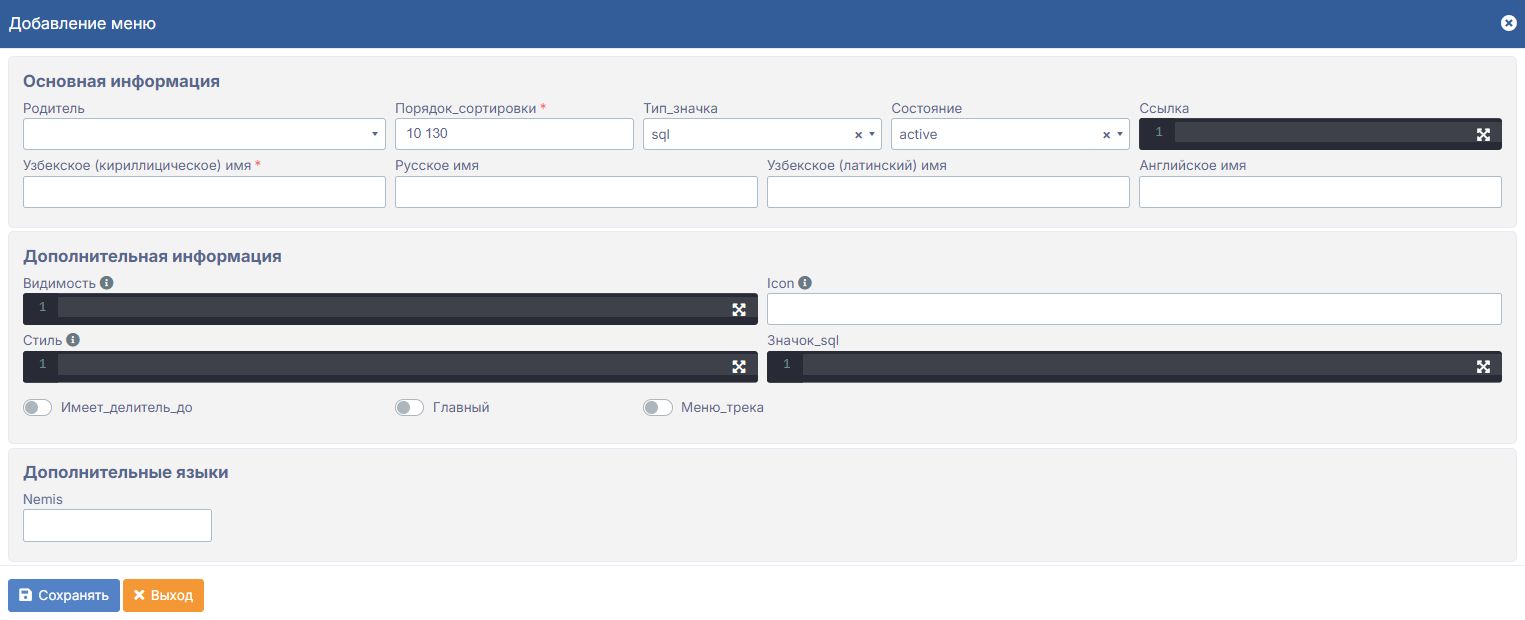Clear the Тип_значка sql selection
Screen dimensions: 1525x620
[x=858, y=135]
